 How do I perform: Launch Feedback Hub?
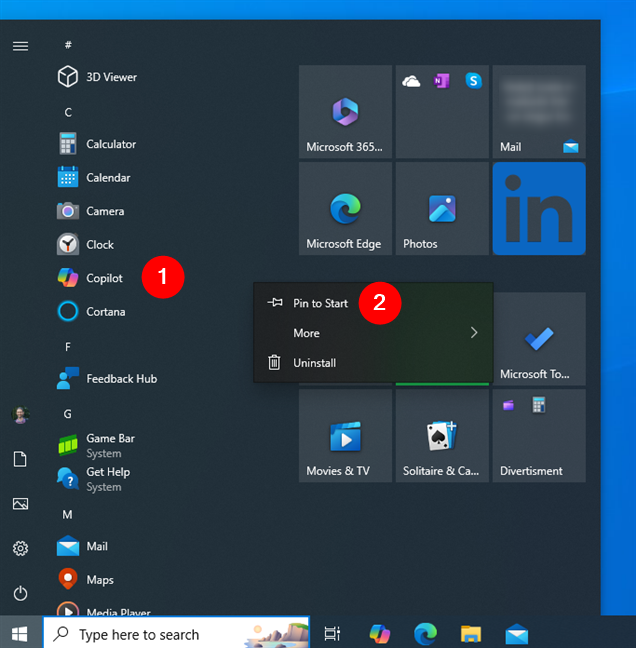(121, 379)
